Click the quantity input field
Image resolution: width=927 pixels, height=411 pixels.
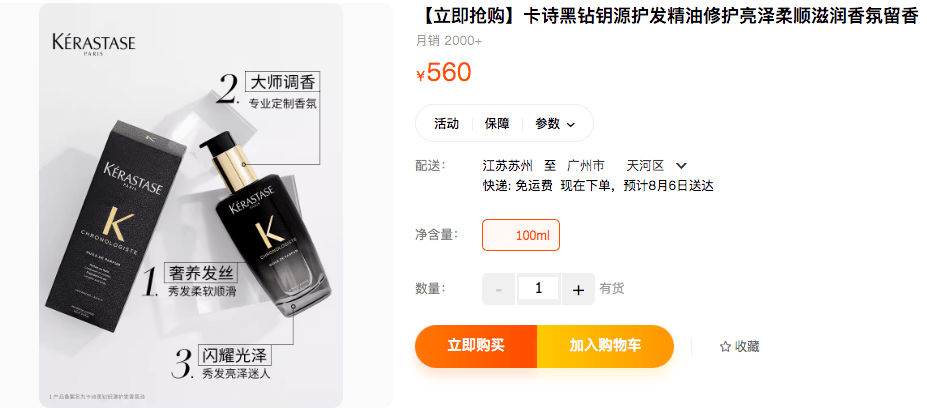538,289
